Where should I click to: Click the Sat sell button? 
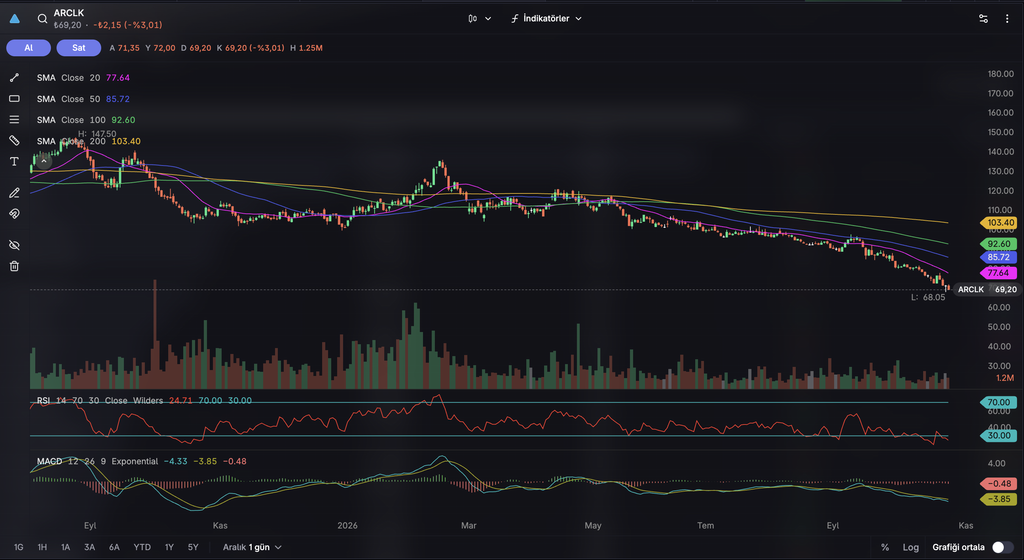click(x=79, y=48)
